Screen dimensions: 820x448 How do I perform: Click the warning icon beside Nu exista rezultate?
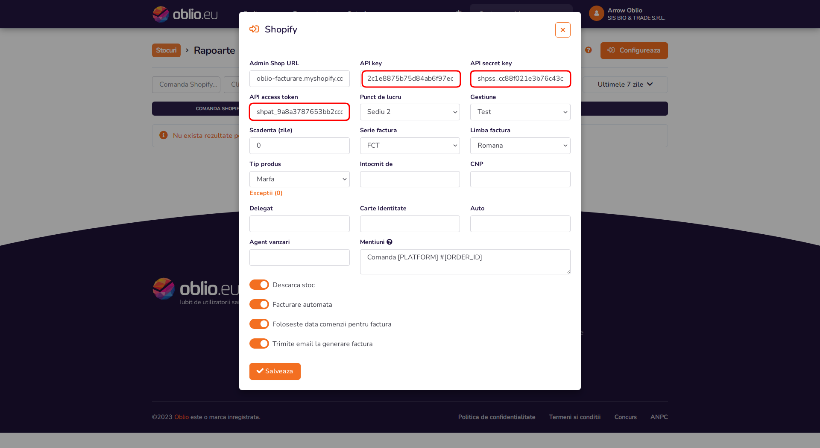point(163,135)
